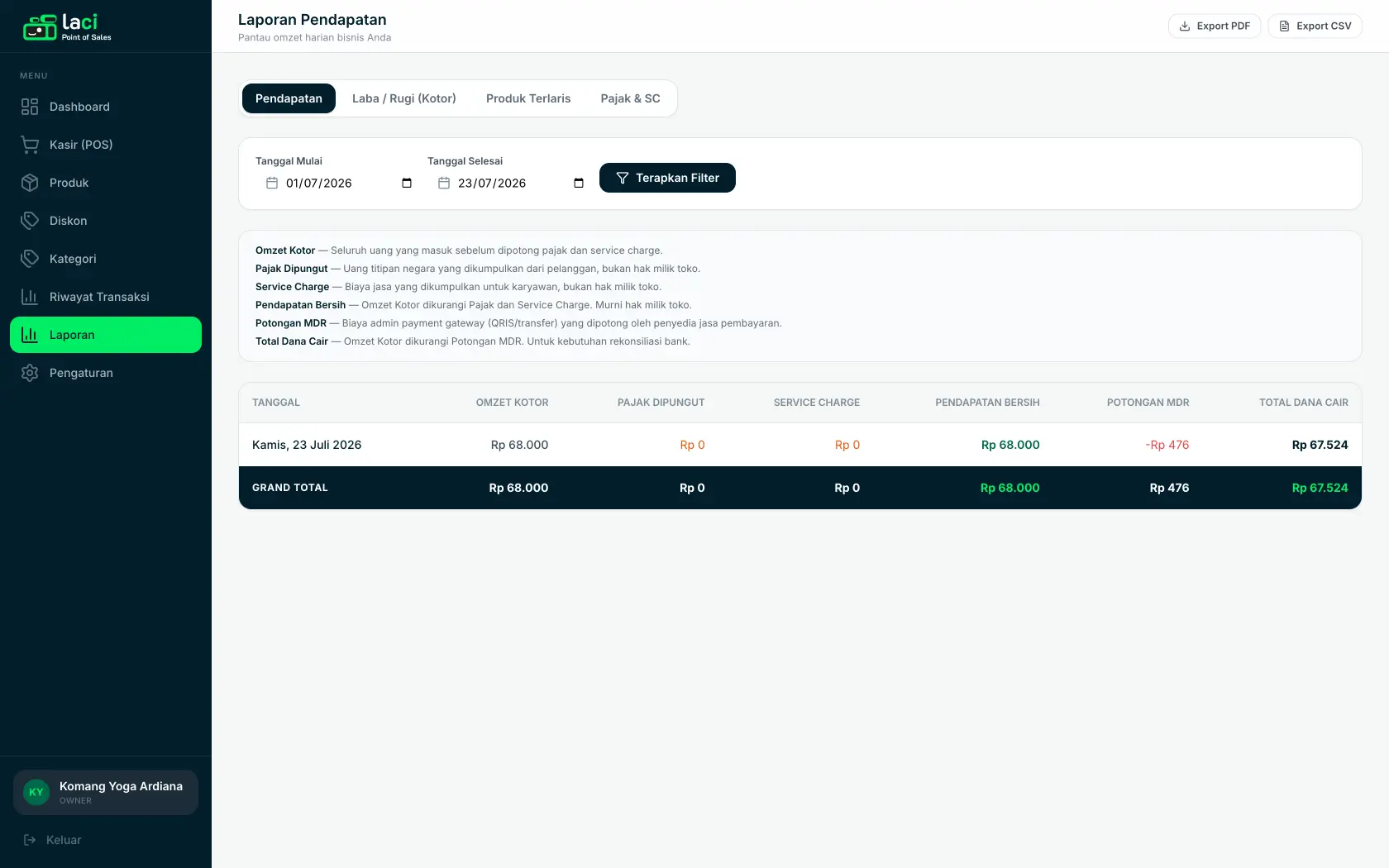
Task: Click the PENDAPATAN BERSIH column header
Action: [x=987, y=403]
